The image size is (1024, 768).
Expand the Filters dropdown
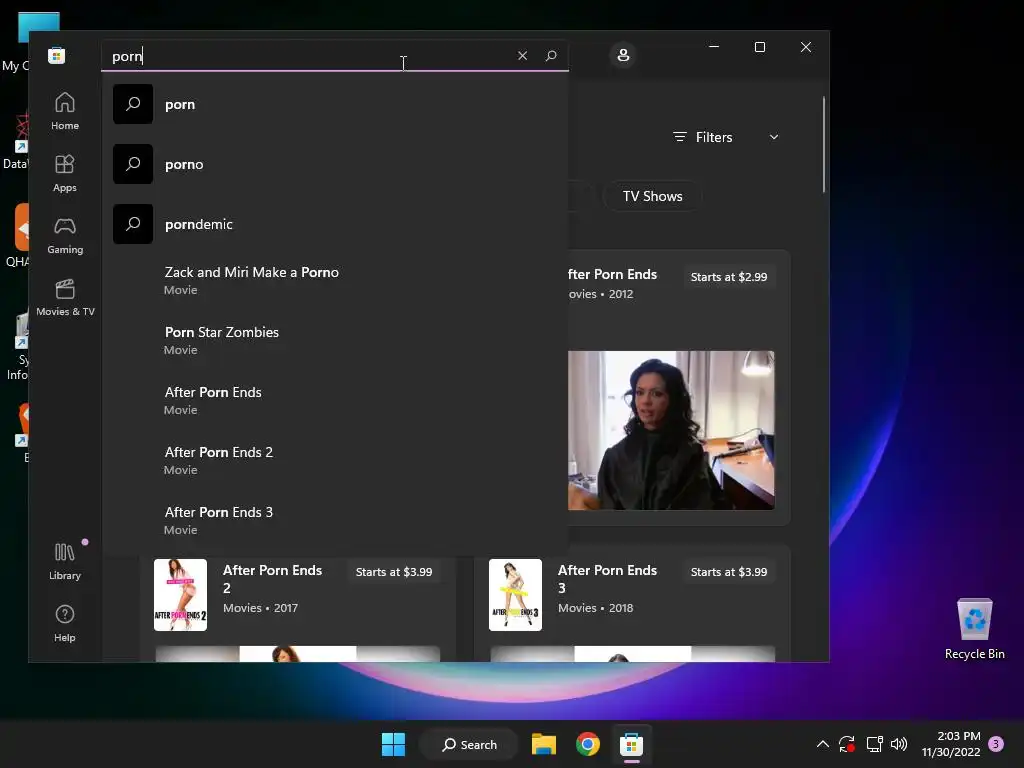726,137
